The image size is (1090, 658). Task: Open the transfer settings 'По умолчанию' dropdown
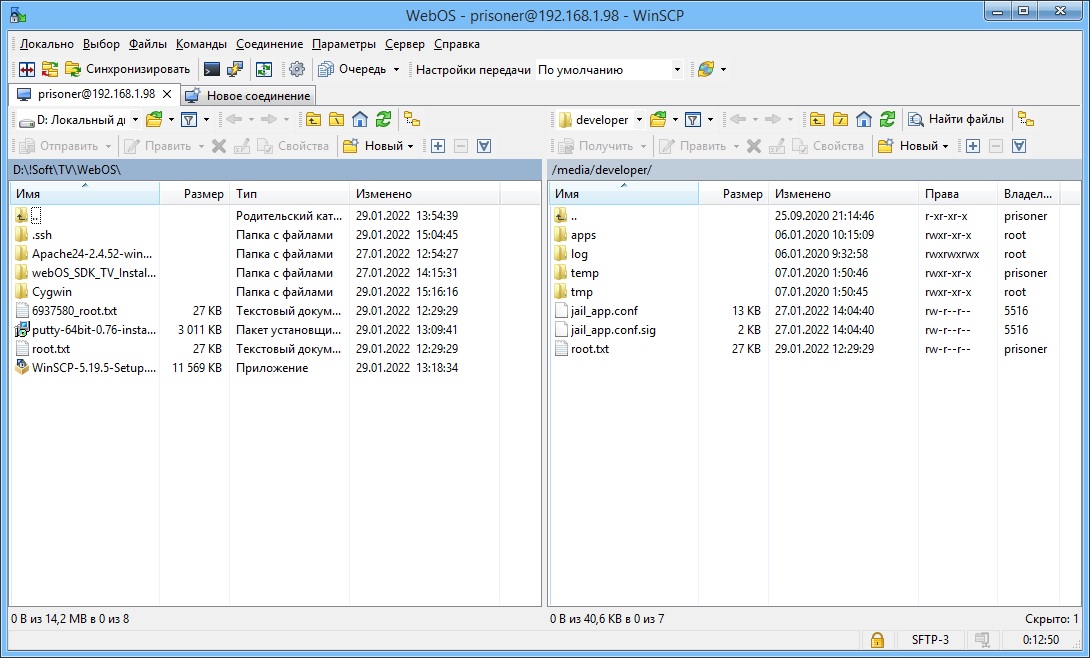click(677, 70)
